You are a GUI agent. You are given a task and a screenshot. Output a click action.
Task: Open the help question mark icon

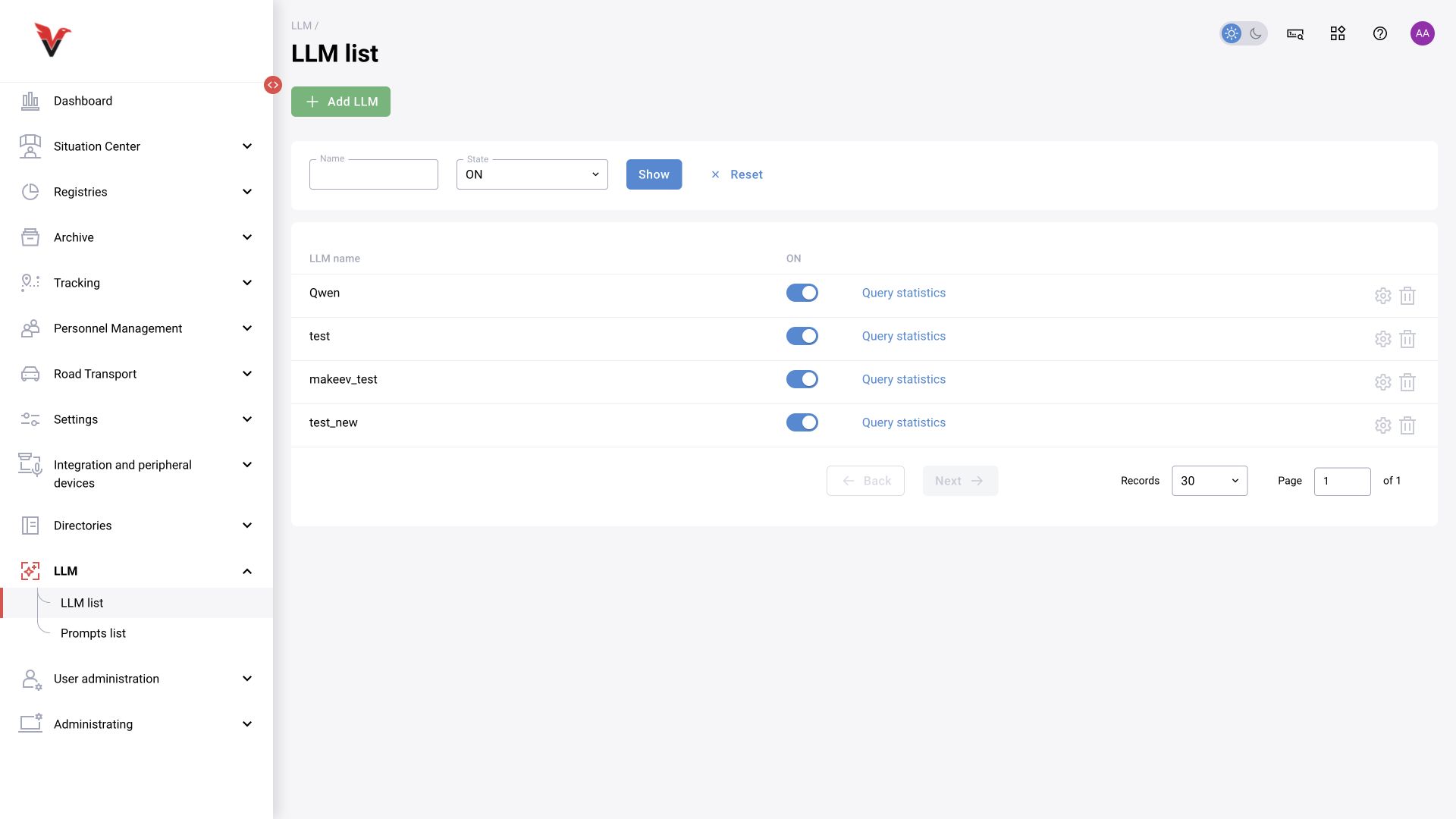tap(1380, 33)
